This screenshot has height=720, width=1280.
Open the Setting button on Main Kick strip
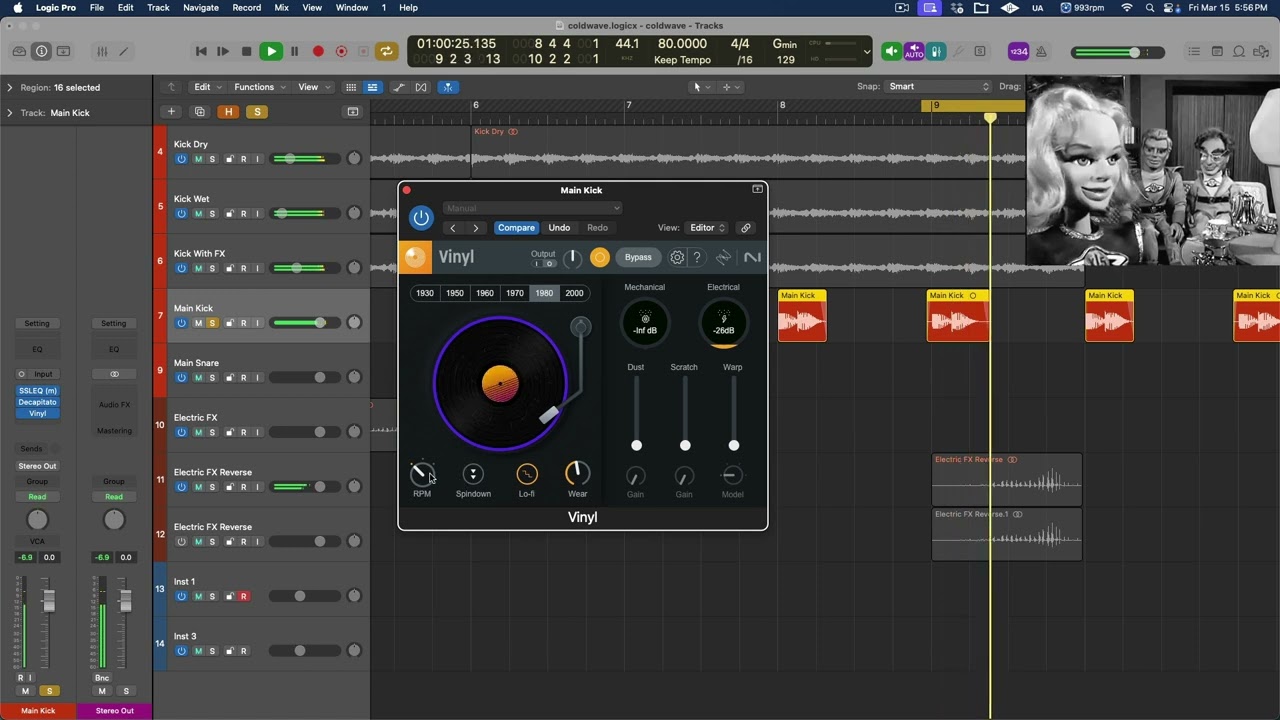click(x=37, y=323)
